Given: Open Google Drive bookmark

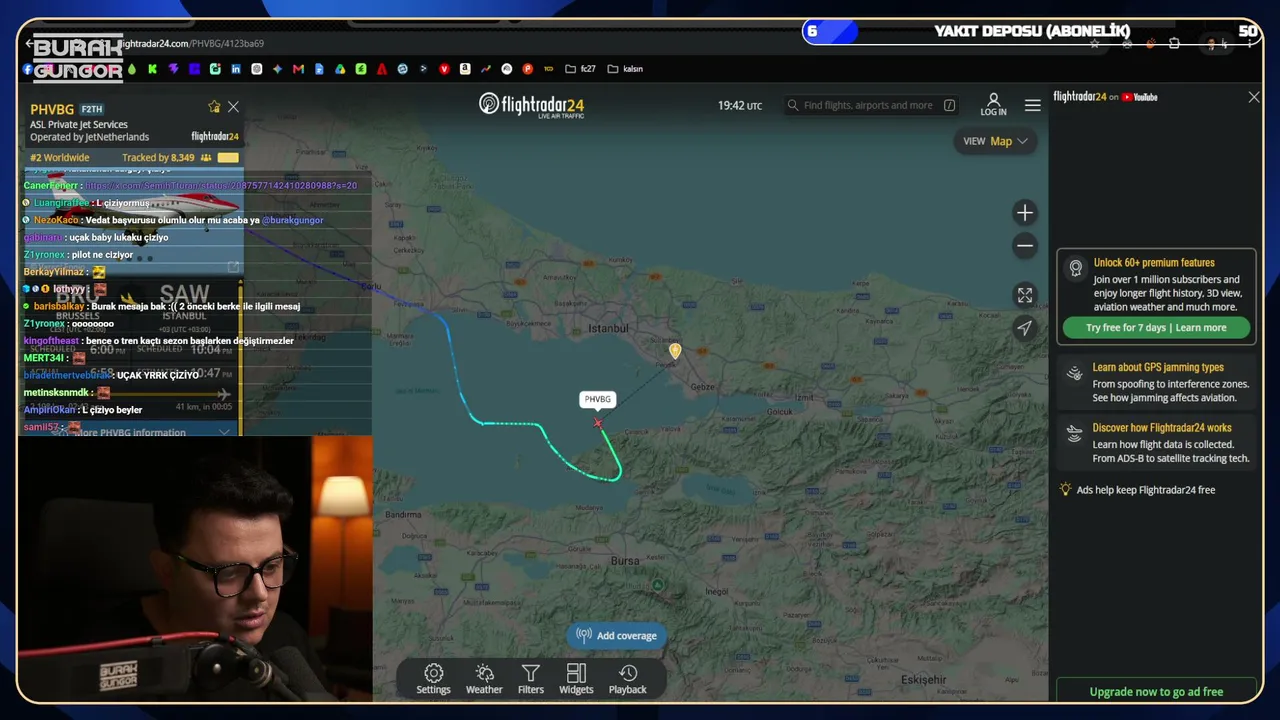Looking at the screenshot, I should pos(340,69).
